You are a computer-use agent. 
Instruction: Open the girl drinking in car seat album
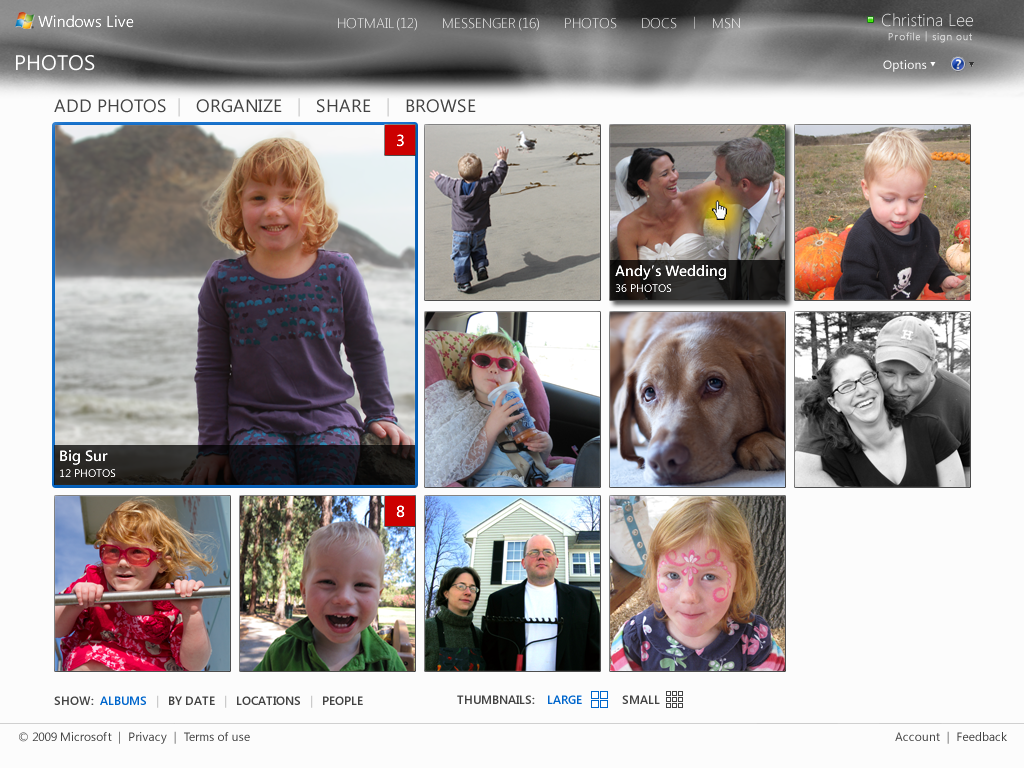point(512,399)
